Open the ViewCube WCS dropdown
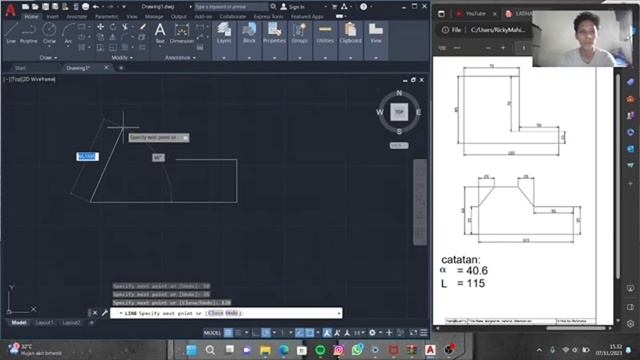This screenshot has height=360, width=640. [399, 145]
